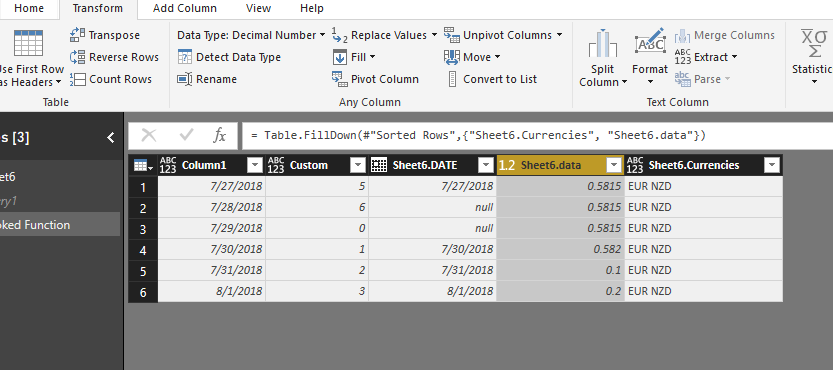Click the Move column icon
The height and width of the screenshot is (370, 833).
click(452, 57)
